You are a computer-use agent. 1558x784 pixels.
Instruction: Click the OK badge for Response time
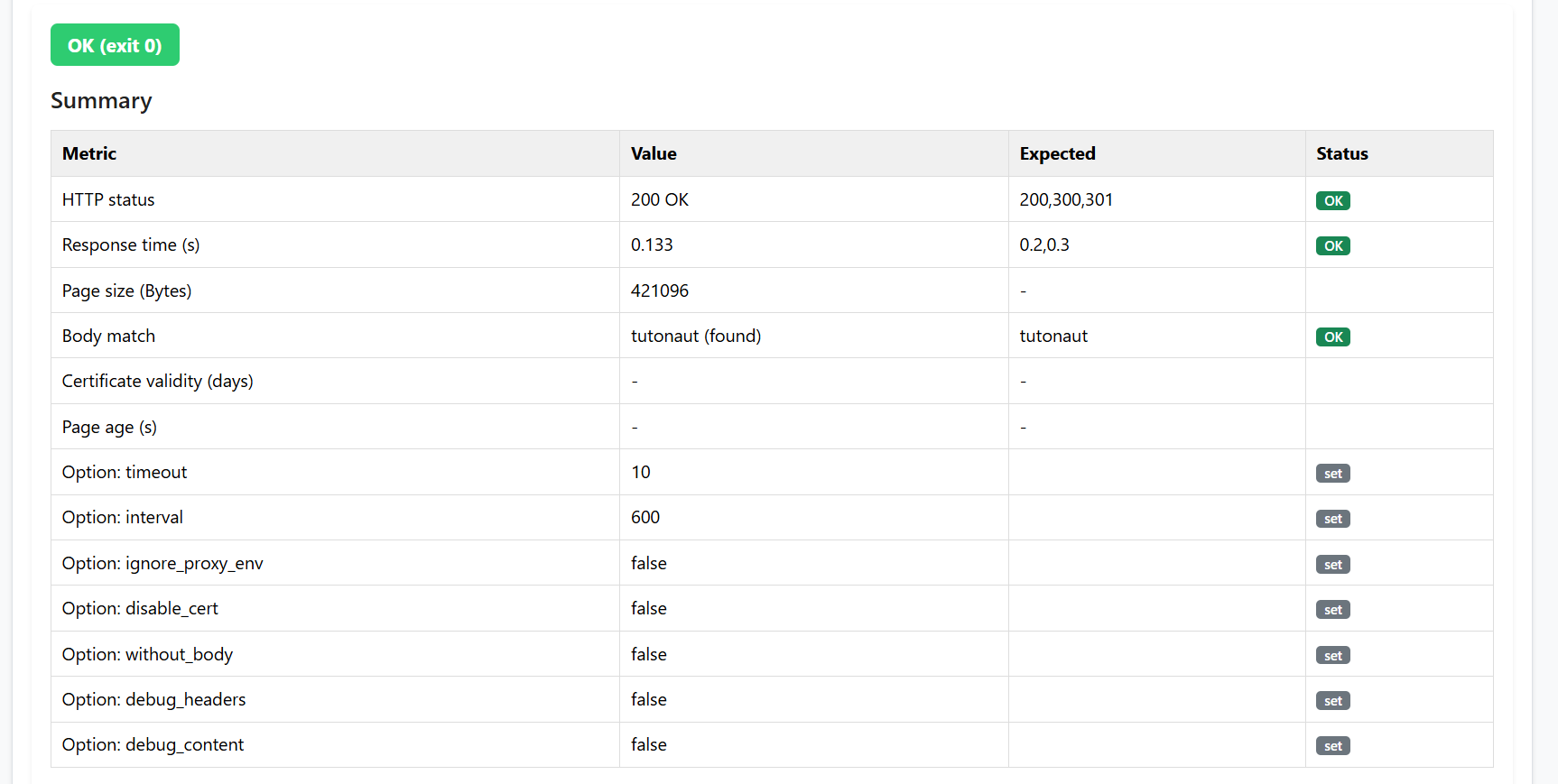tap(1332, 246)
